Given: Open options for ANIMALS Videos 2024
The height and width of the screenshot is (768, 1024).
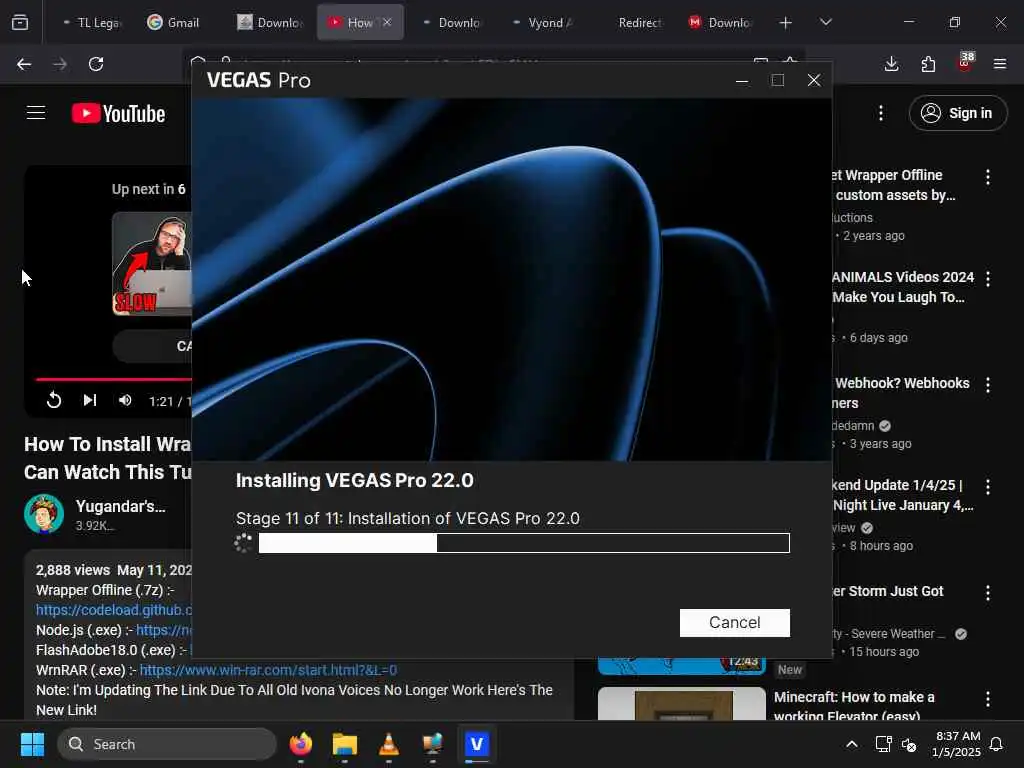Looking at the screenshot, I should pyautogui.click(x=987, y=279).
